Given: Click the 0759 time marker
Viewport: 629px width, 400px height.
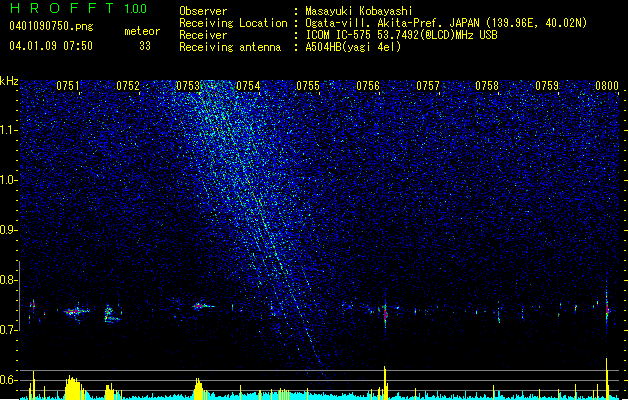Looking at the screenshot, I should tap(547, 86).
